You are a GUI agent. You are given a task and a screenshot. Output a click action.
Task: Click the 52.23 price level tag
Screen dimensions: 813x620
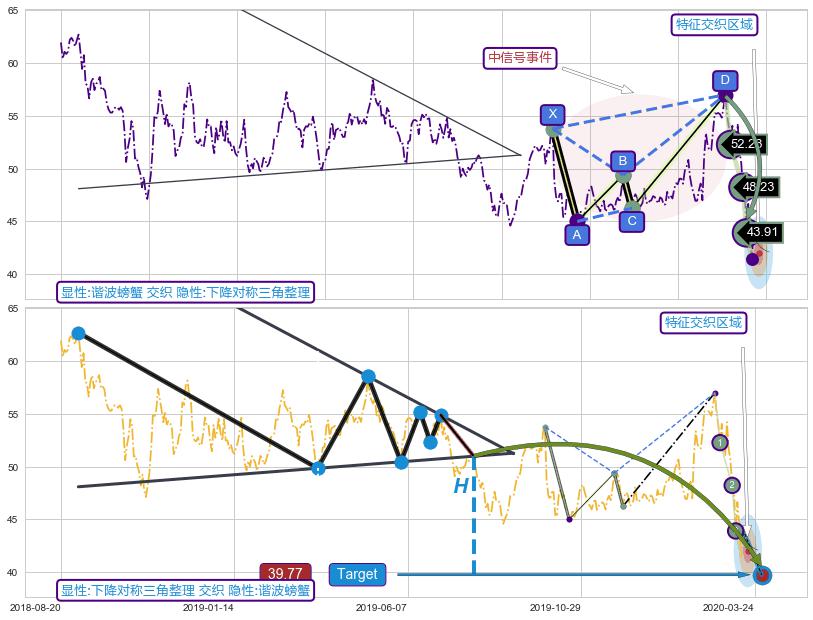pos(746,144)
